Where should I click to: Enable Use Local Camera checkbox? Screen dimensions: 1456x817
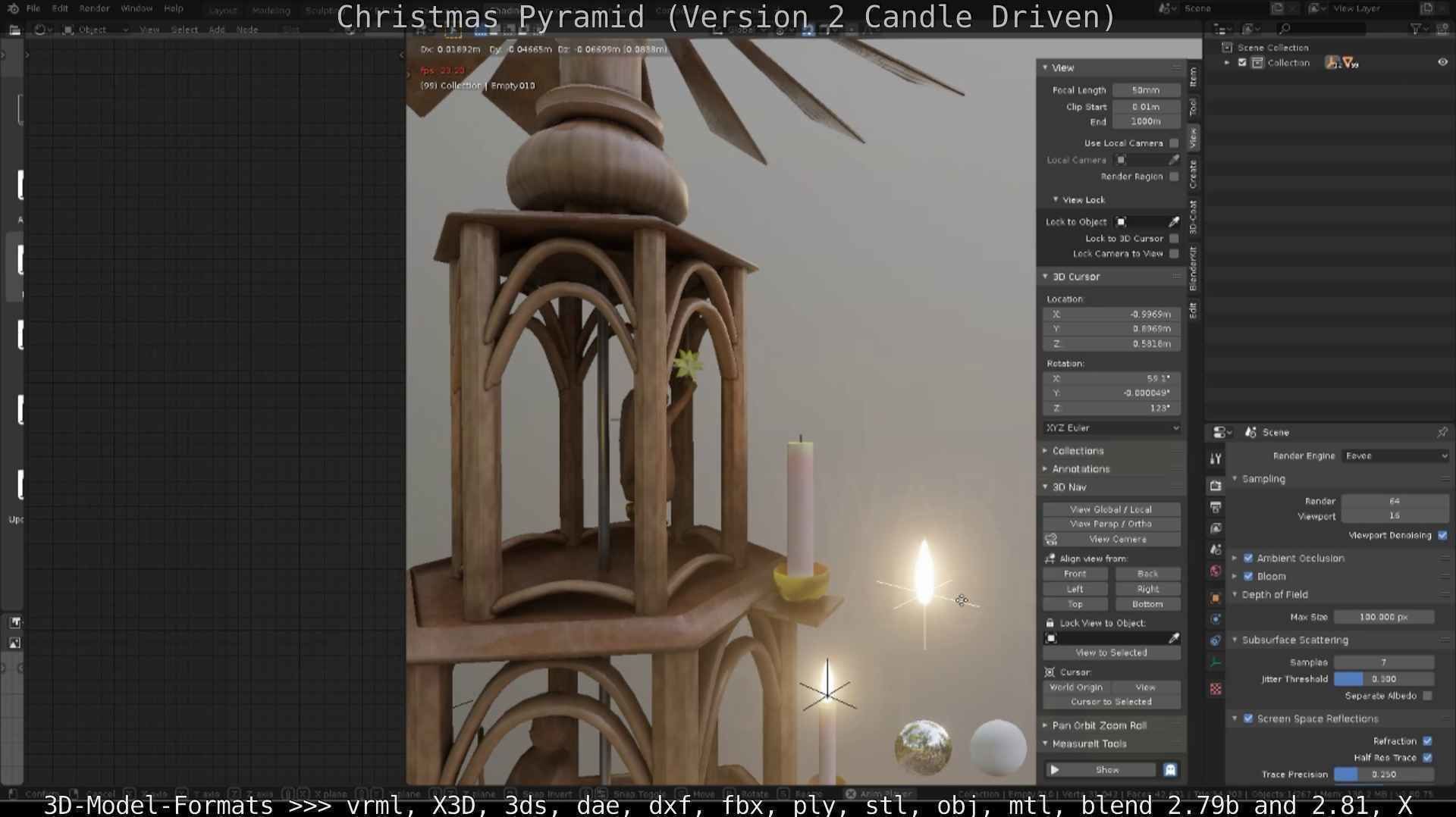1174,143
